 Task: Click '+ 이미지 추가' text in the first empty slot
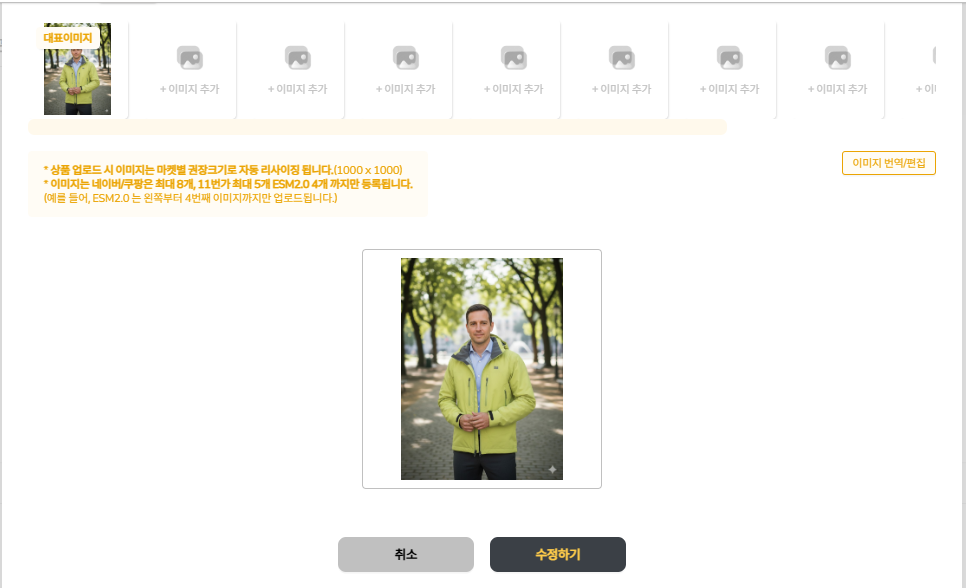point(189,89)
